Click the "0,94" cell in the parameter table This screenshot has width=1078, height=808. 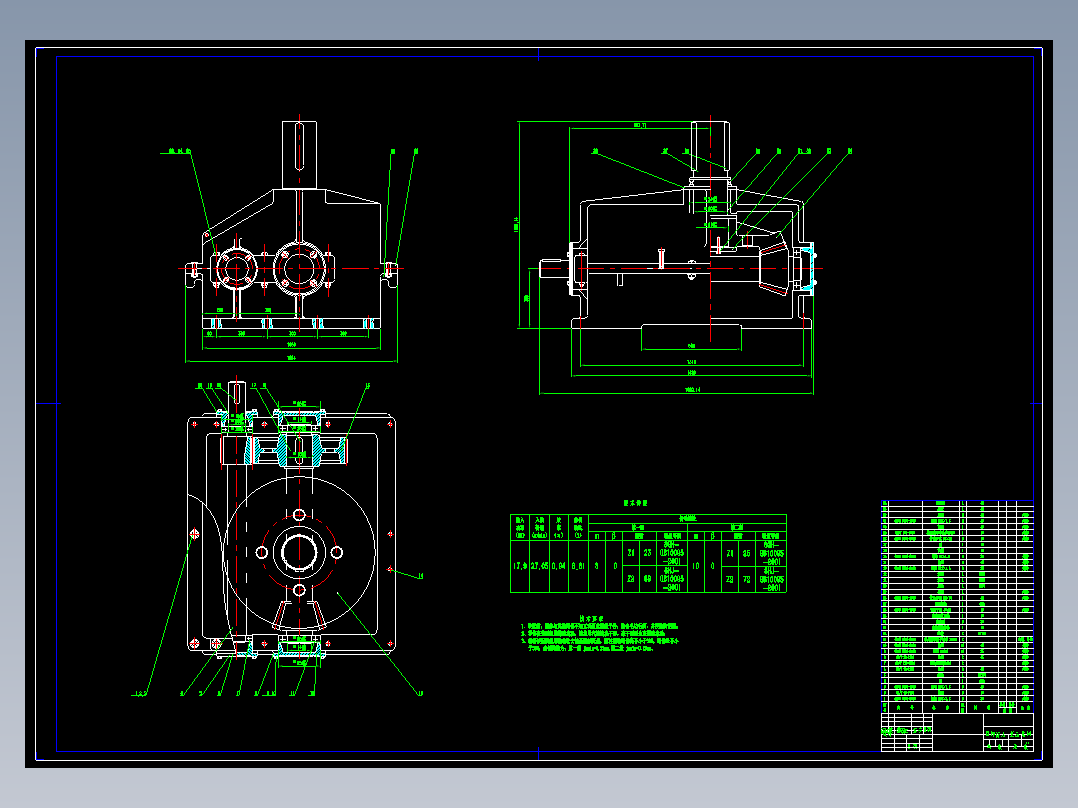pyautogui.click(x=559, y=566)
